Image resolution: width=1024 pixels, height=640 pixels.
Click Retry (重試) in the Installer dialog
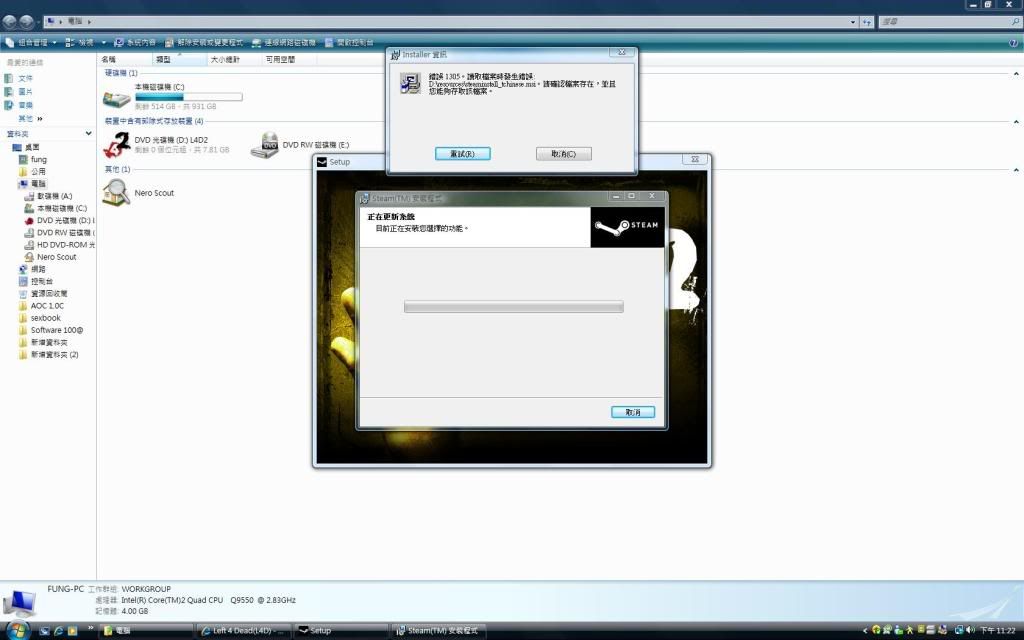[462, 153]
